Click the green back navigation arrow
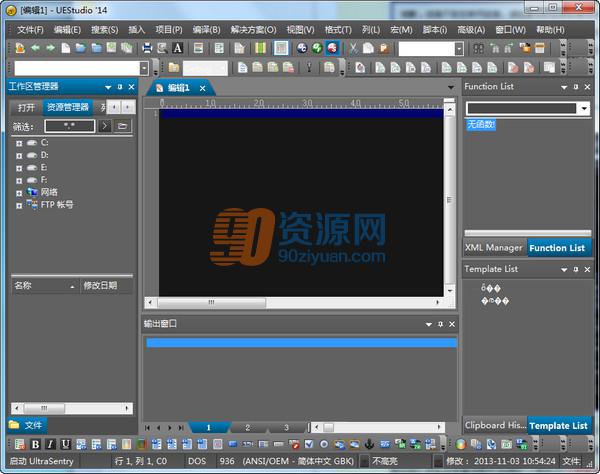This screenshot has width=600, height=474. click(35, 48)
